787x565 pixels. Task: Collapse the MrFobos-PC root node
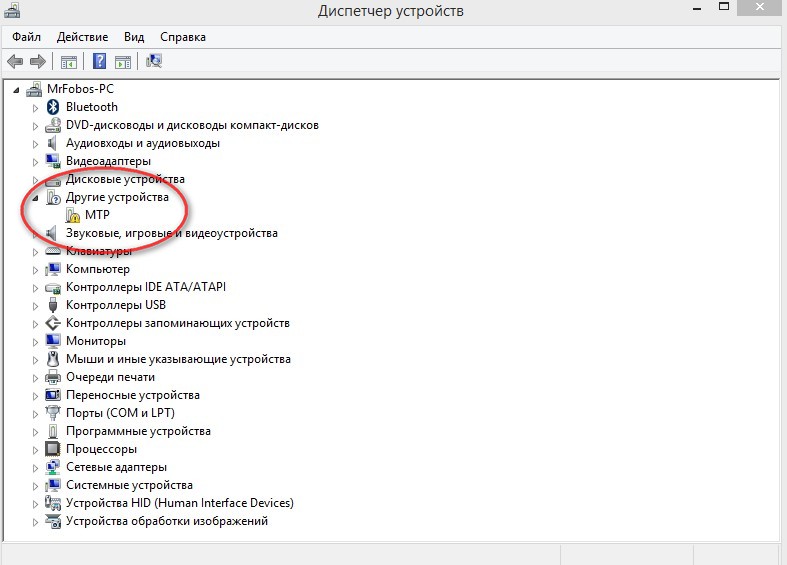point(16,90)
